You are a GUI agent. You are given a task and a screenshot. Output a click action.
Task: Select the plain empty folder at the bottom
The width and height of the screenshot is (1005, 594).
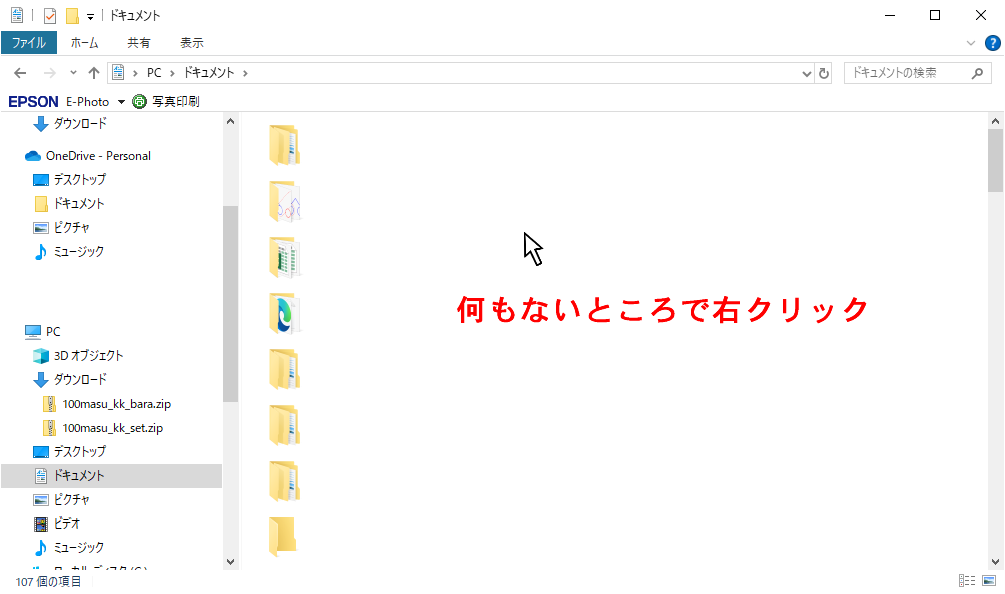click(x=282, y=536)
